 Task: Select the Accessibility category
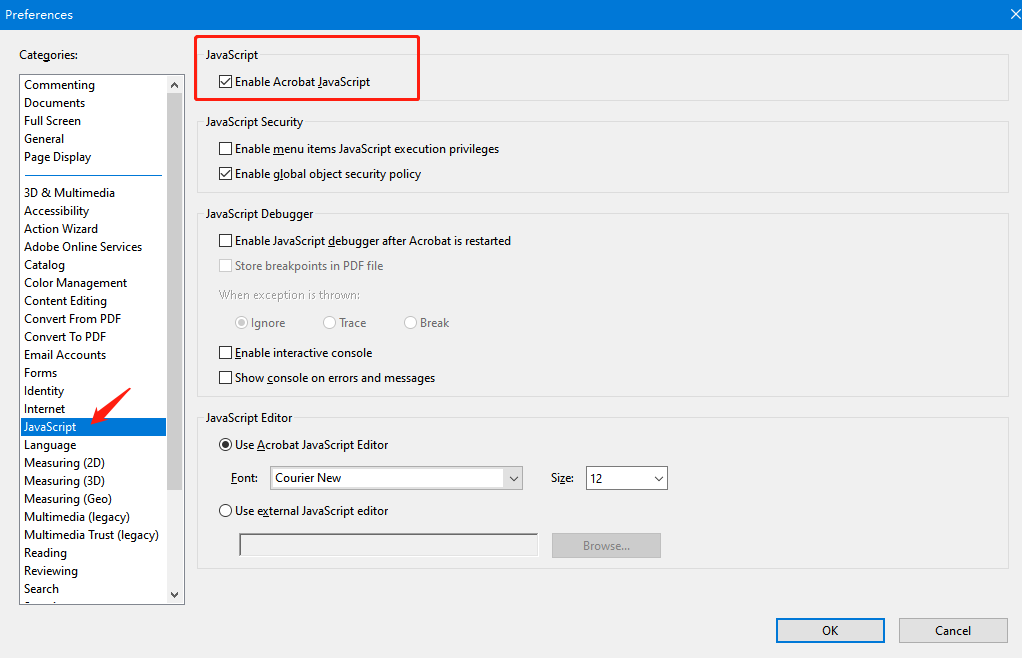tap(56, 211)
